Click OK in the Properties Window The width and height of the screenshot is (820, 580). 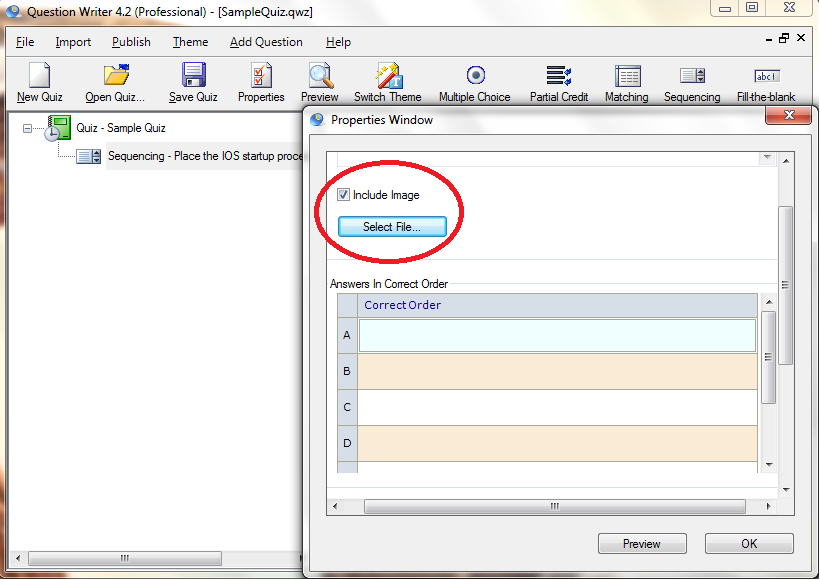pyautogui.click(x=749, y=544)
